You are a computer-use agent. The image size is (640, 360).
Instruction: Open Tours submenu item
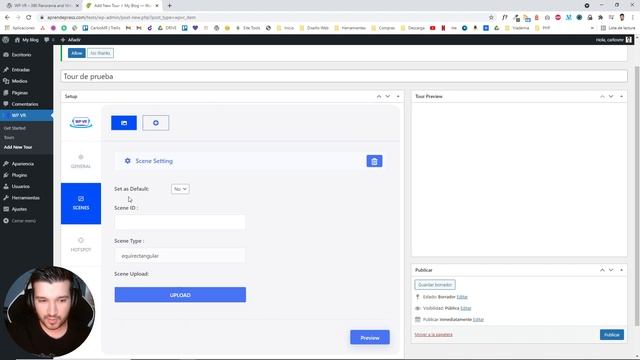click(x=9, y=138)
